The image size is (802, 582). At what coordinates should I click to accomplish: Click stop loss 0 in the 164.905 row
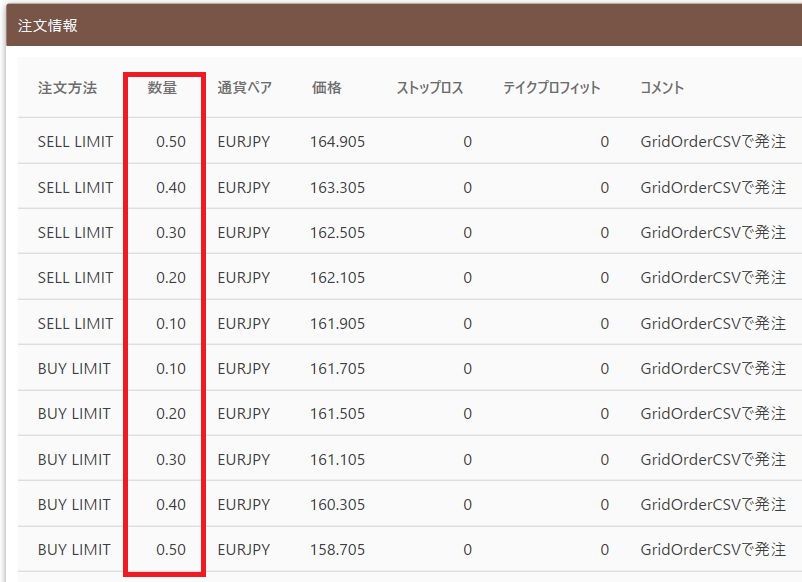click(x=467, y=142)
